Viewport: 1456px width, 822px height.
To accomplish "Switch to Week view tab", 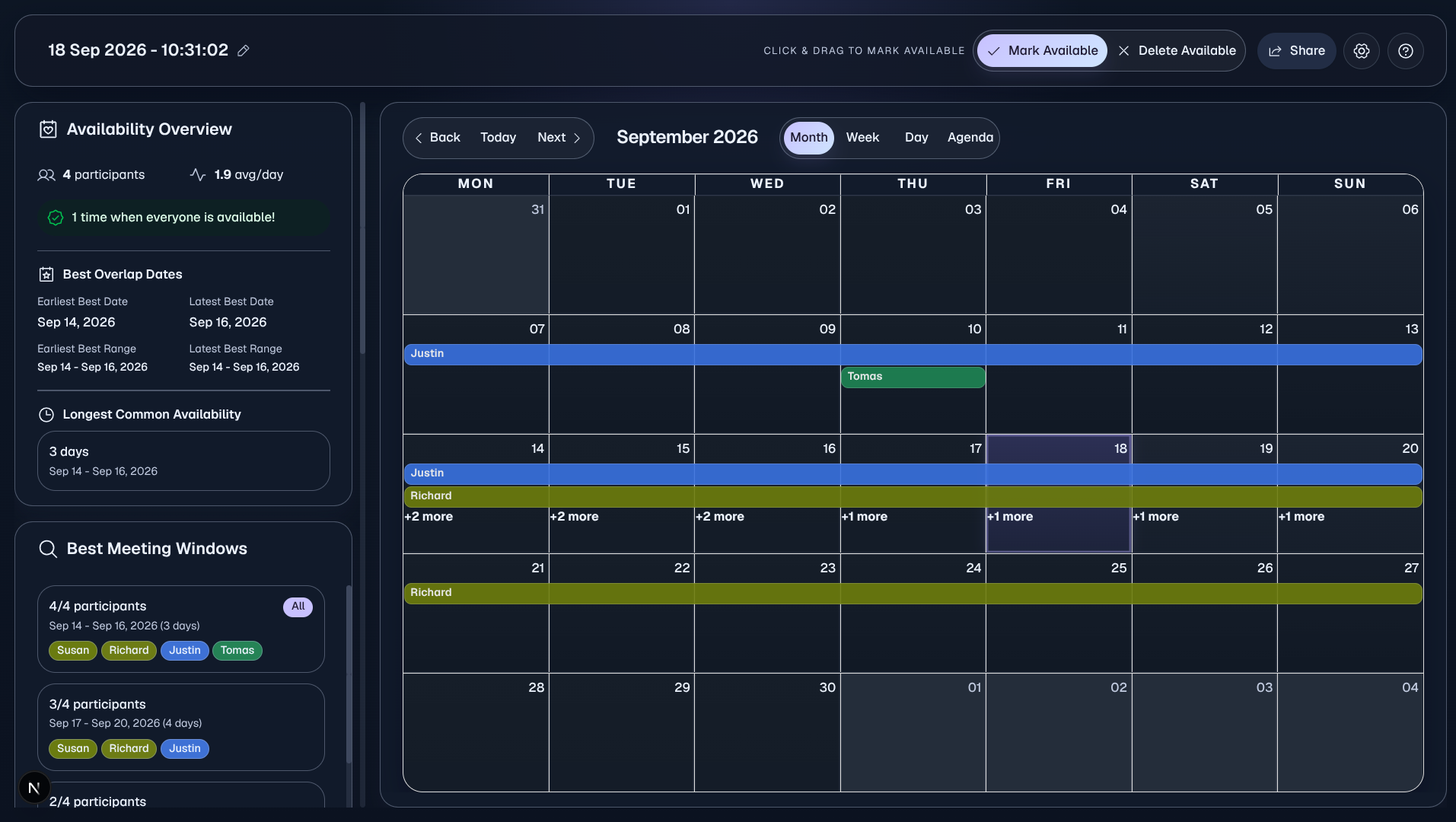I will tap(862, 138).
